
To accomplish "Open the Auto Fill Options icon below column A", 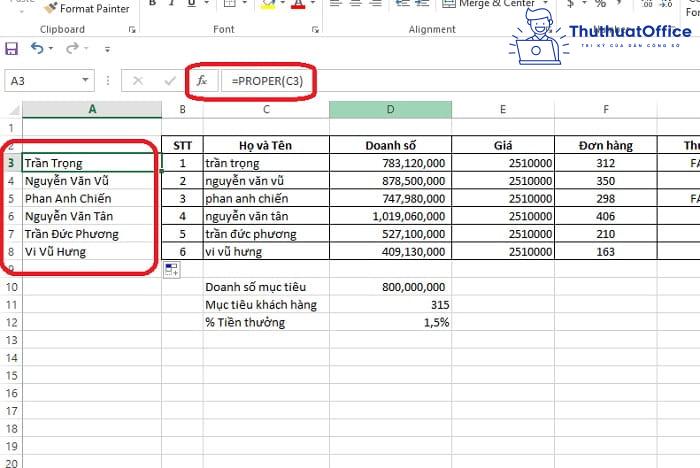I will [x=171, y=270].
